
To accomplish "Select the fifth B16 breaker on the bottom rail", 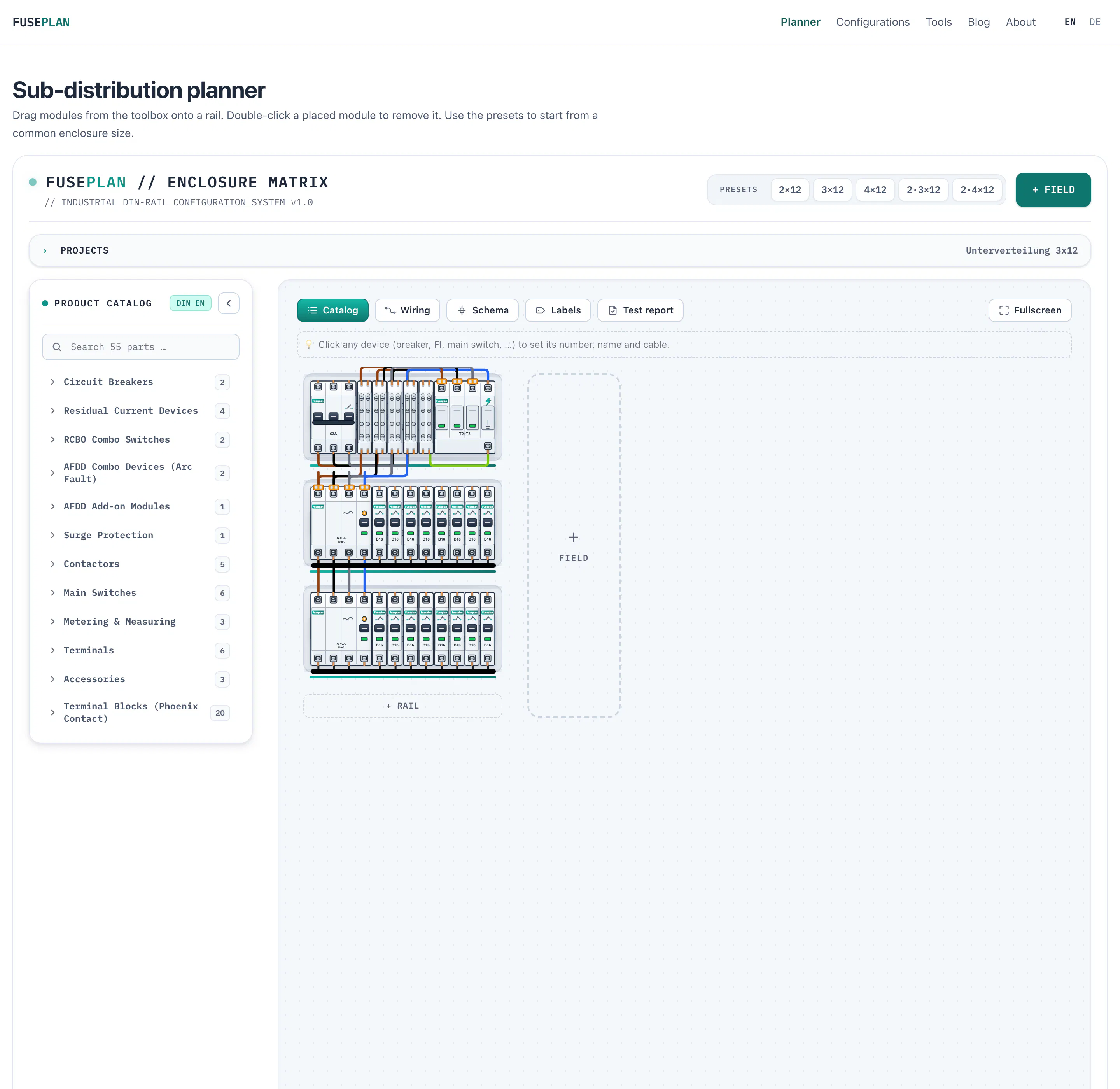I will click(442, 629).
